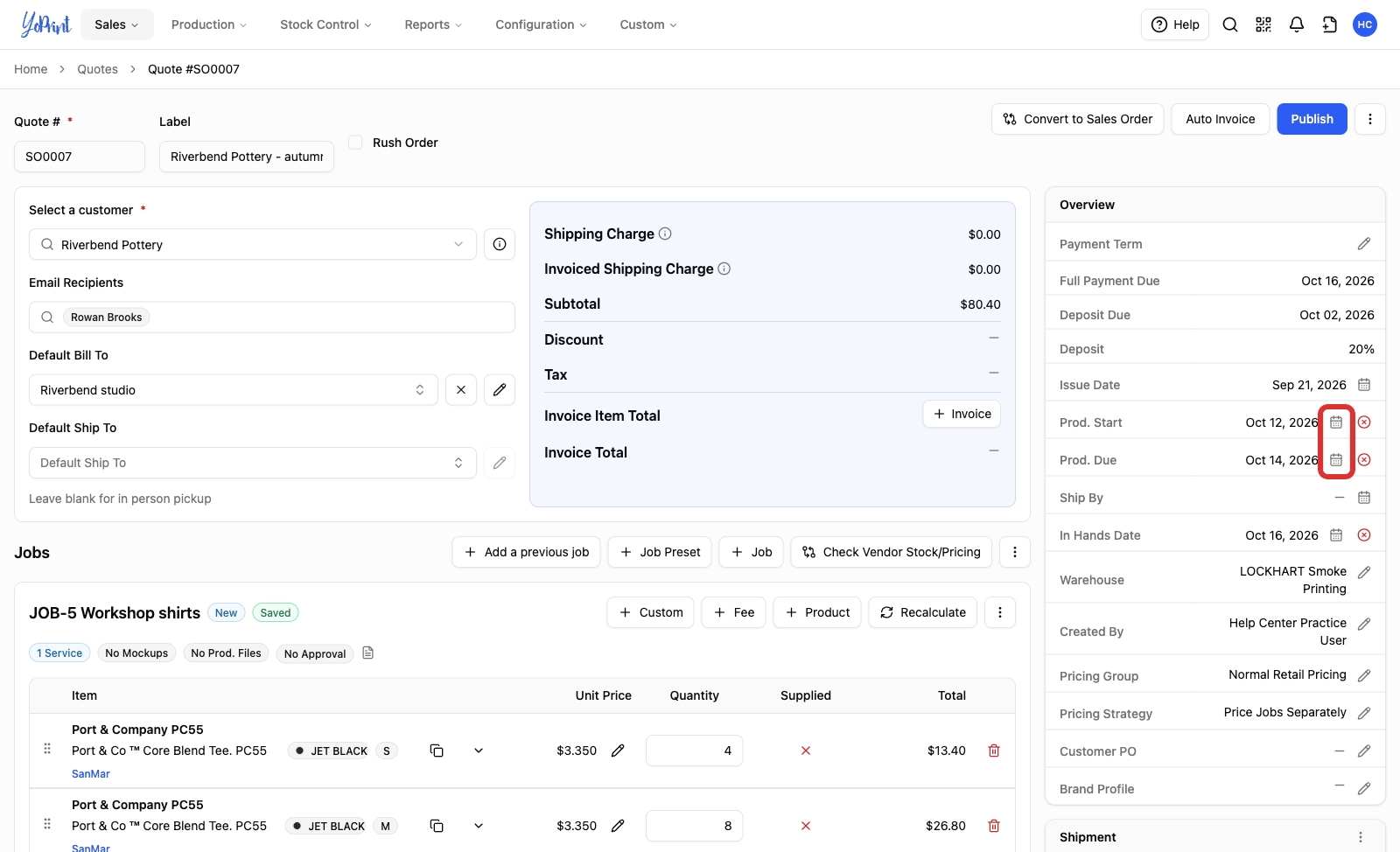
Task: Clear the In Hands Date
Action: 1364,535
